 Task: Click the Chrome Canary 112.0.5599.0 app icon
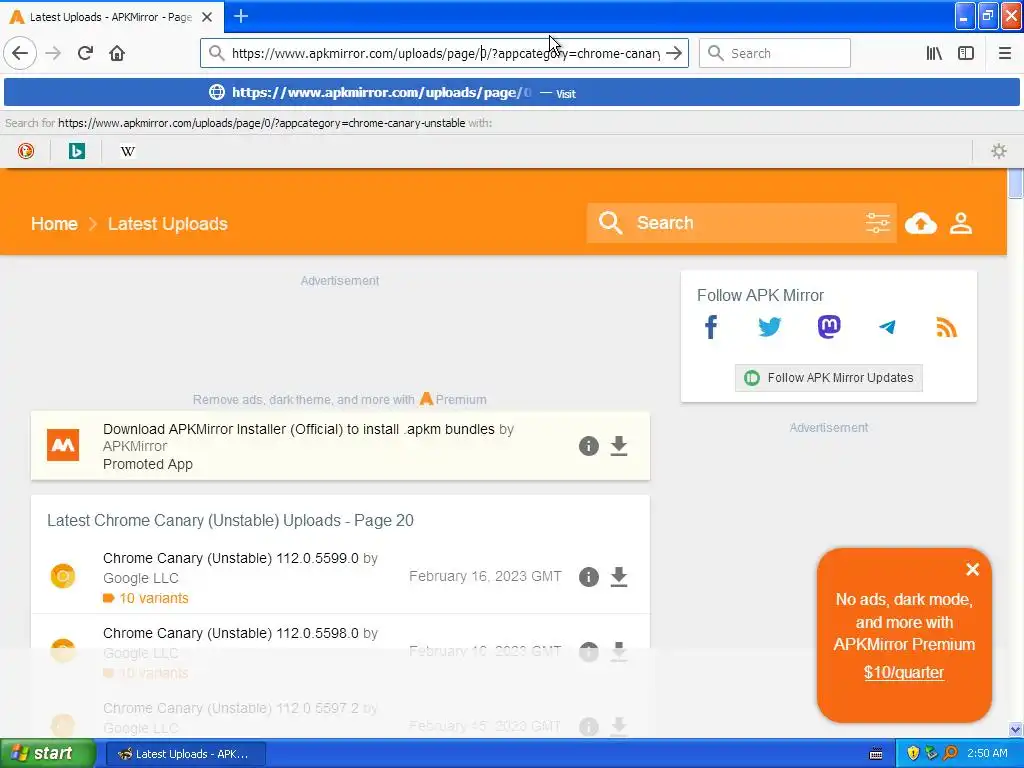(x=63, y=576)
